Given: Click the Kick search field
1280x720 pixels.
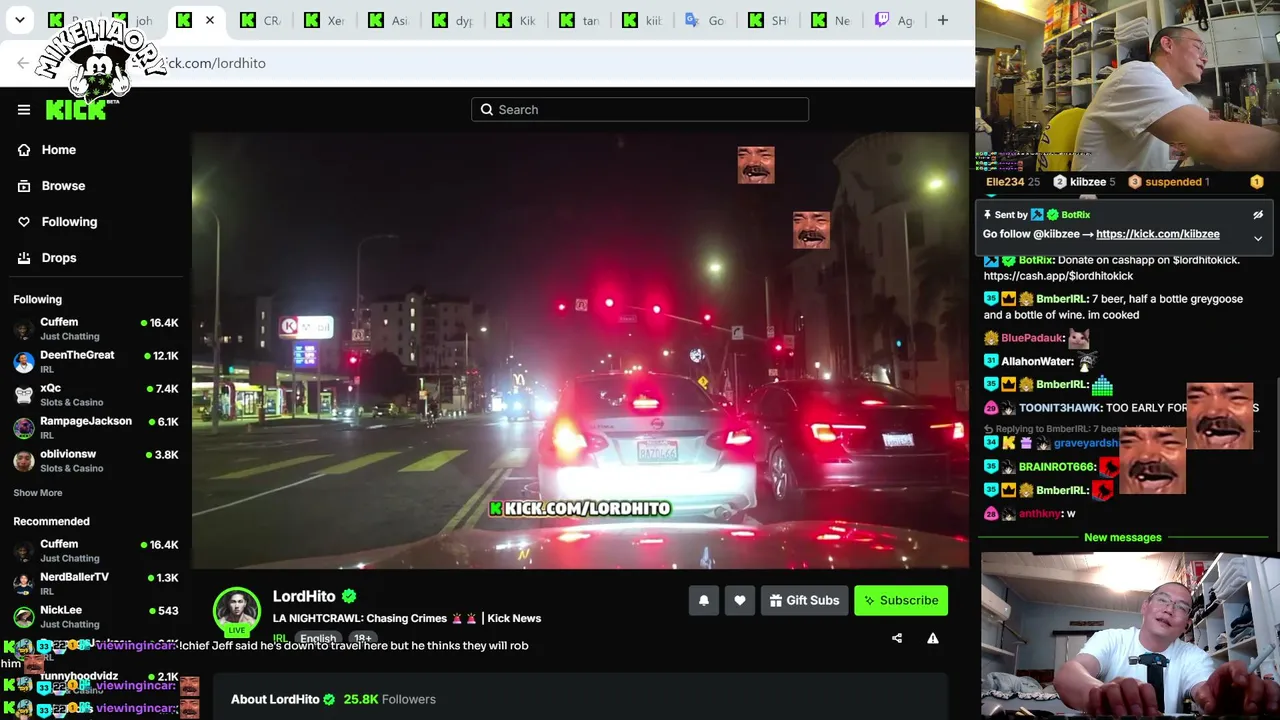Looking at the screenshot, I should click(x=640, y=110).
